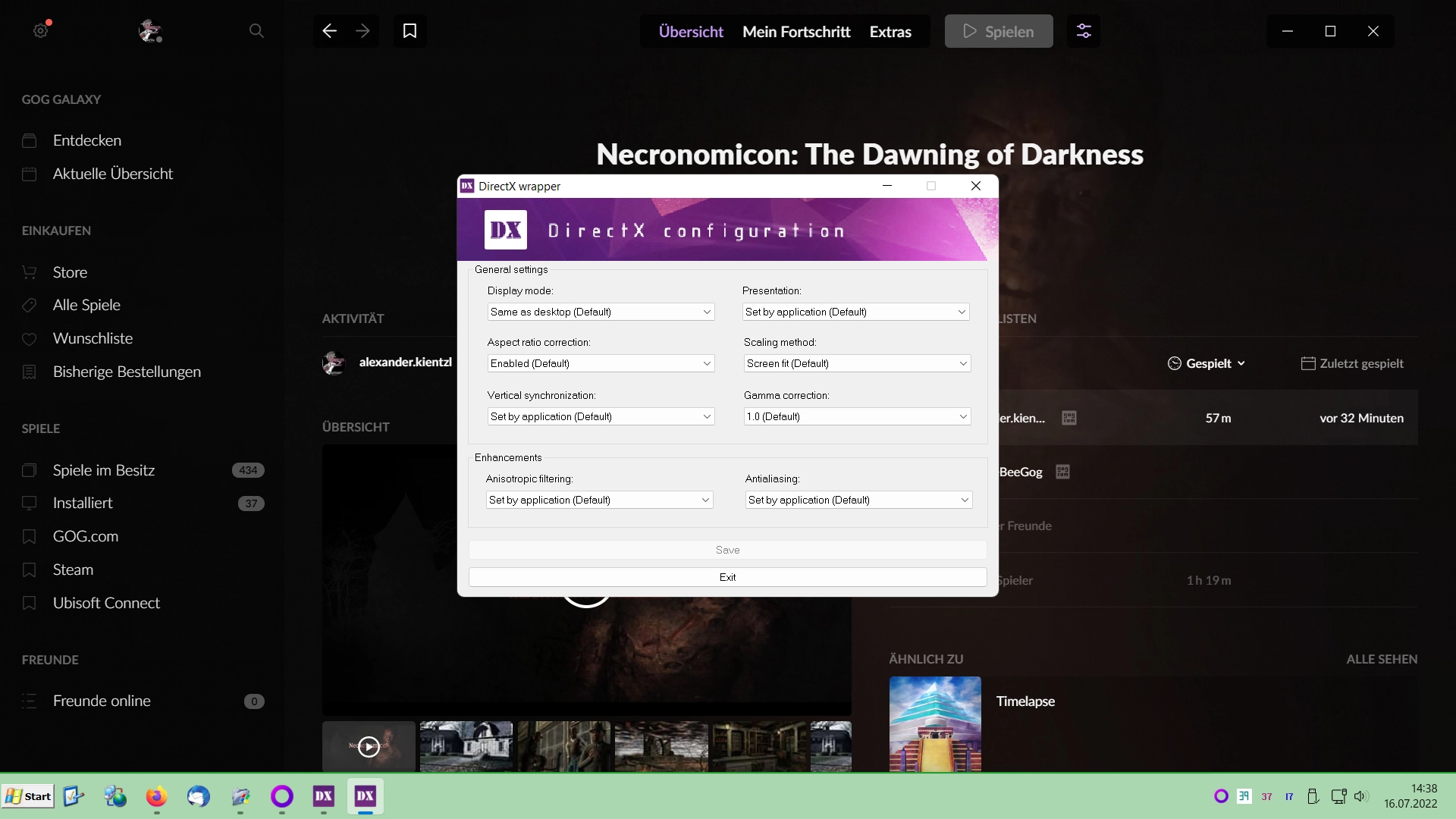Open the Gespielt sort dropdown
Image resolution: width=1456 pixels, height=819 pixels.
[1206, 363]
